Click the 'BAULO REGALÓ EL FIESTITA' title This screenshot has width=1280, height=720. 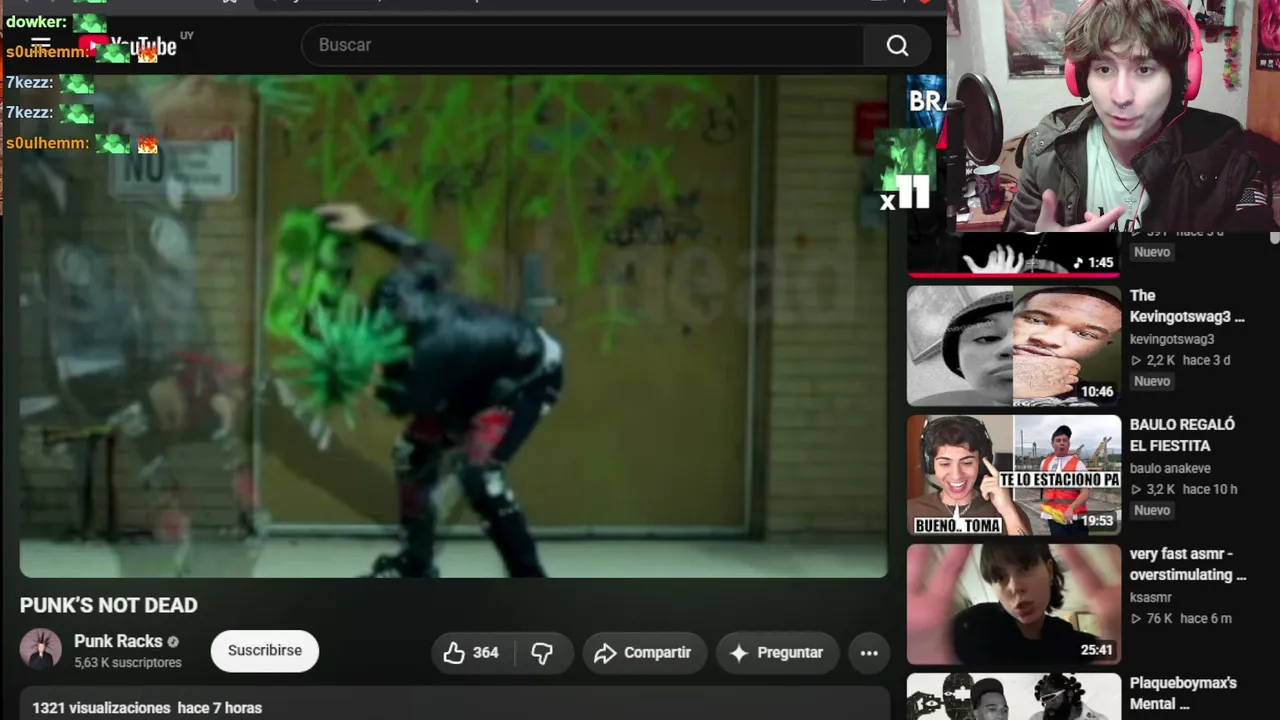[1182, 435]
